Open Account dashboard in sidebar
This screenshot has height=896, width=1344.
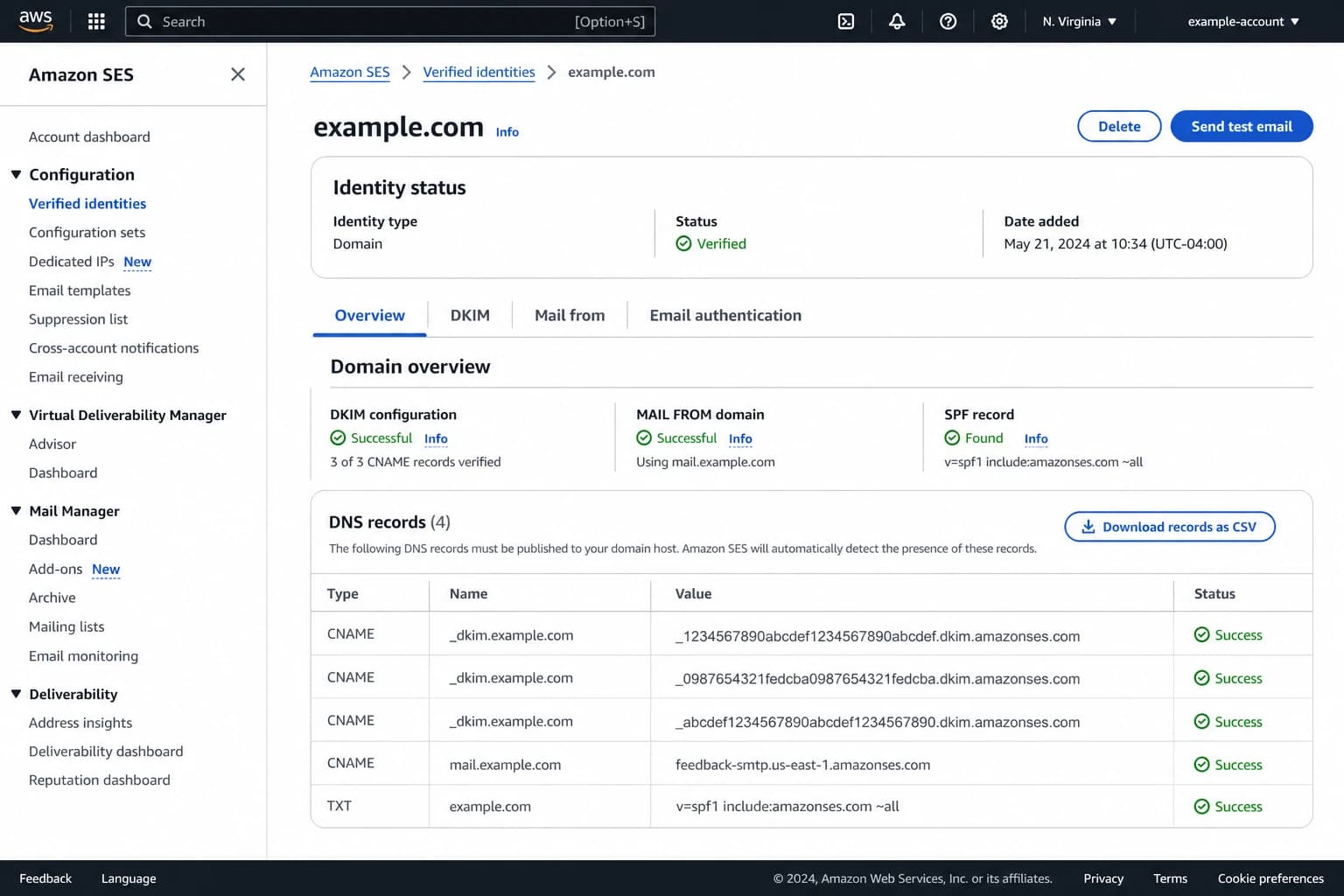click(x=89, y=136)
